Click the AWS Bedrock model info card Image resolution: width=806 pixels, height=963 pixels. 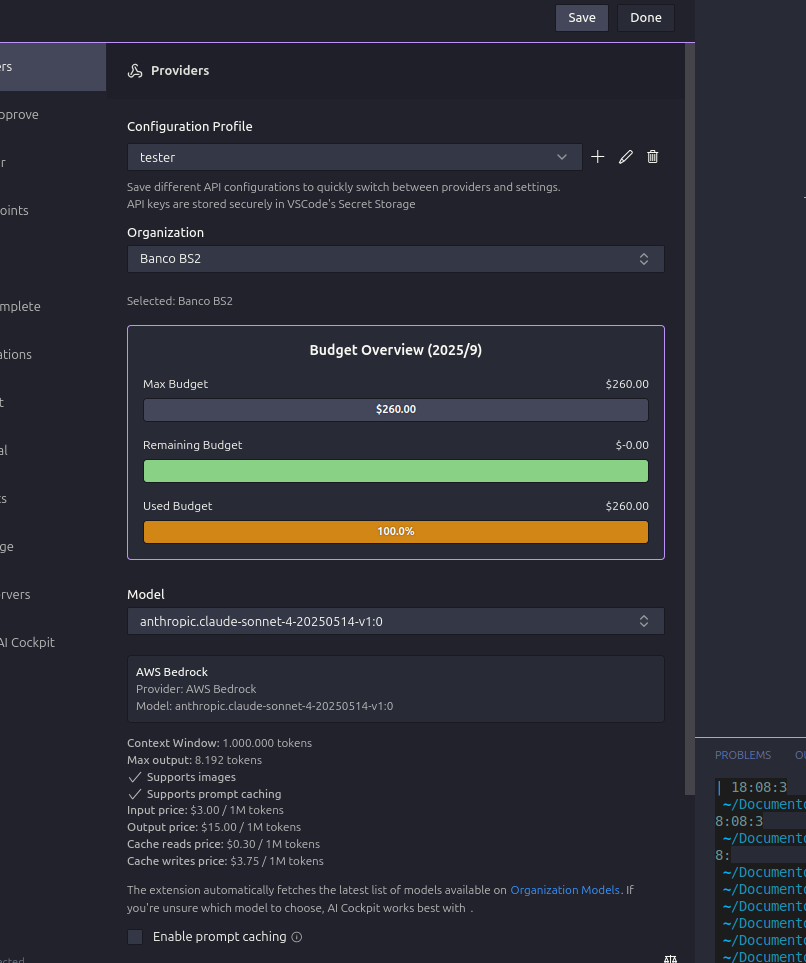tap(395, 689)
